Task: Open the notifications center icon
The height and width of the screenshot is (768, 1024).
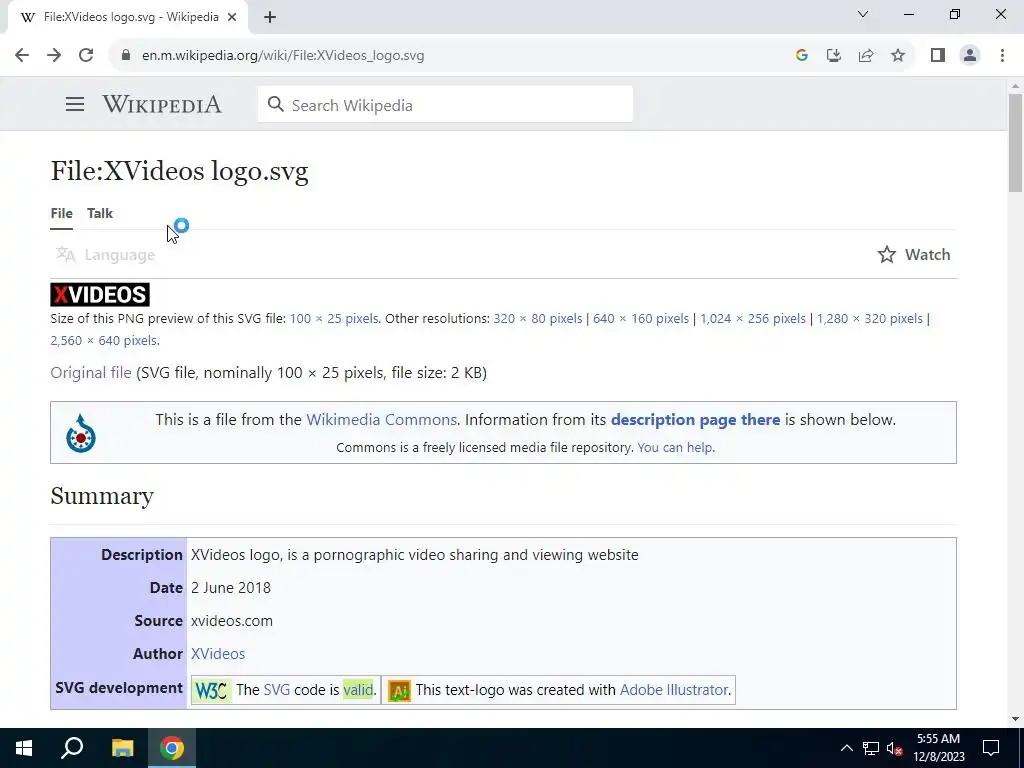Action: pyautogui.click(x=991, y=748)
